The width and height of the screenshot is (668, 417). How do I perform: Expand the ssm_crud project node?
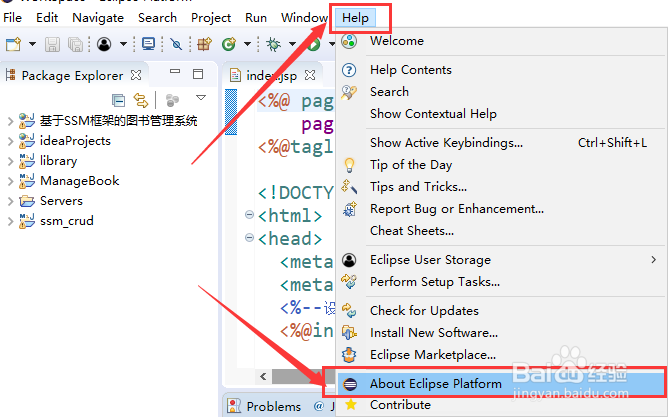pos(11,221)
